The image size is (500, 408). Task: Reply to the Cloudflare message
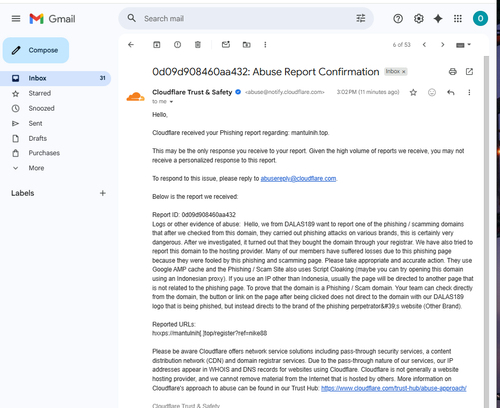[451, 92]
